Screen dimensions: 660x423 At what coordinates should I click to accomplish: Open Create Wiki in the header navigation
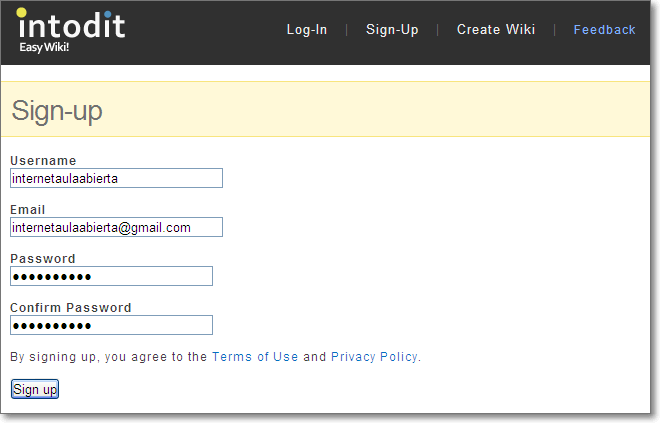click(496, 29)
